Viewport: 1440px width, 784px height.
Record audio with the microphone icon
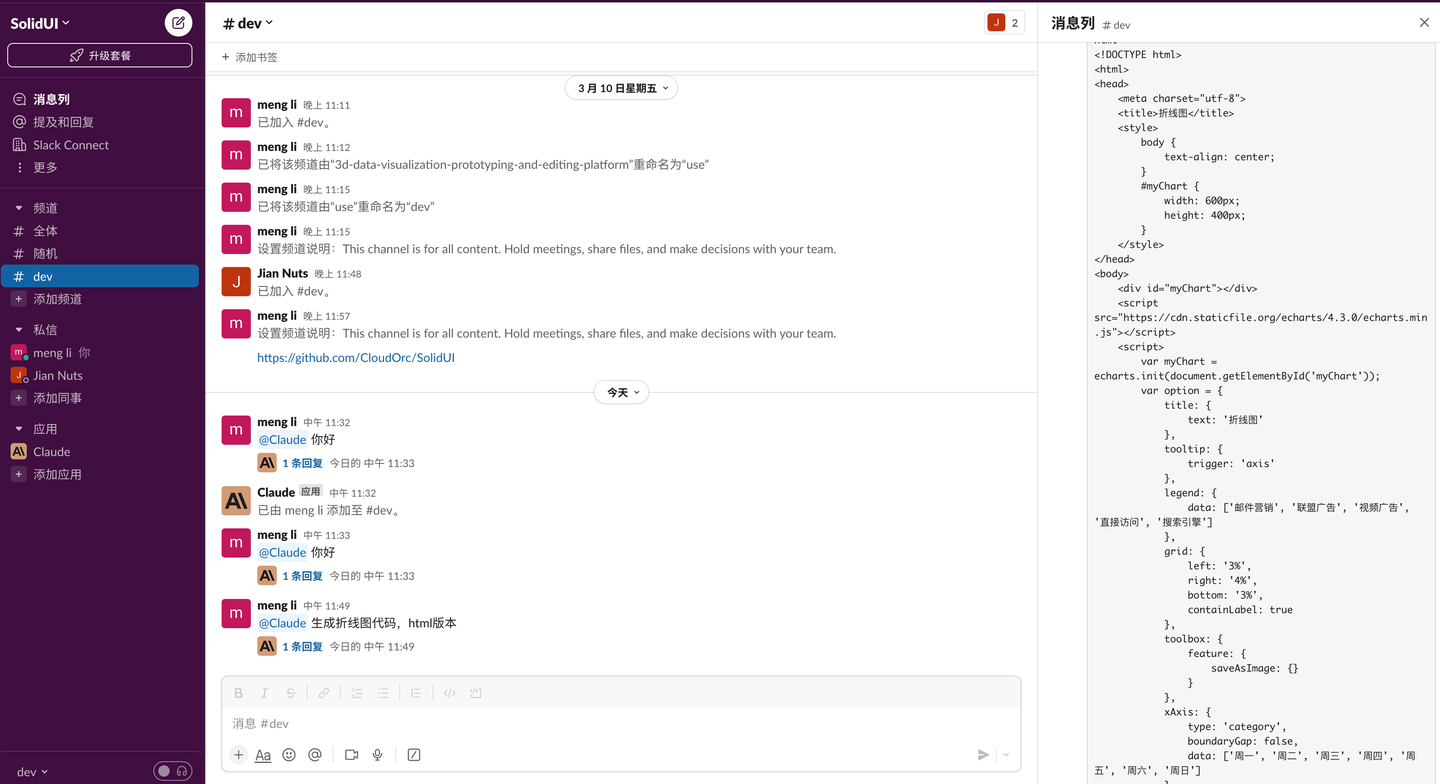[x=377, y=755]
